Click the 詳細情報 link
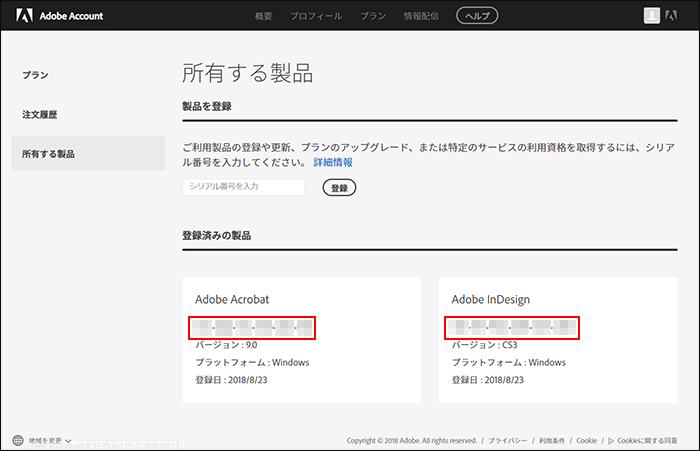The height and width of the screenshot is (451, 700). tap(333, 163)
